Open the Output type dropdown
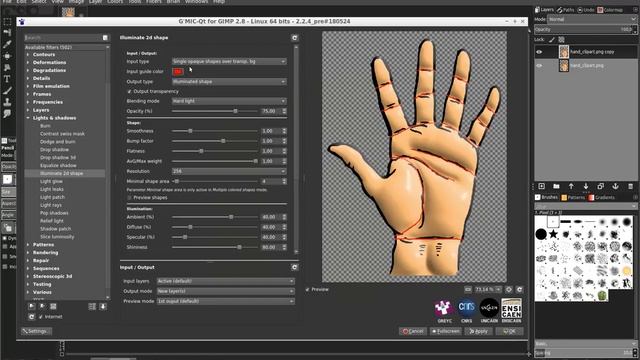The height and width of the screenshot is (360, 640). pos(229,82)
